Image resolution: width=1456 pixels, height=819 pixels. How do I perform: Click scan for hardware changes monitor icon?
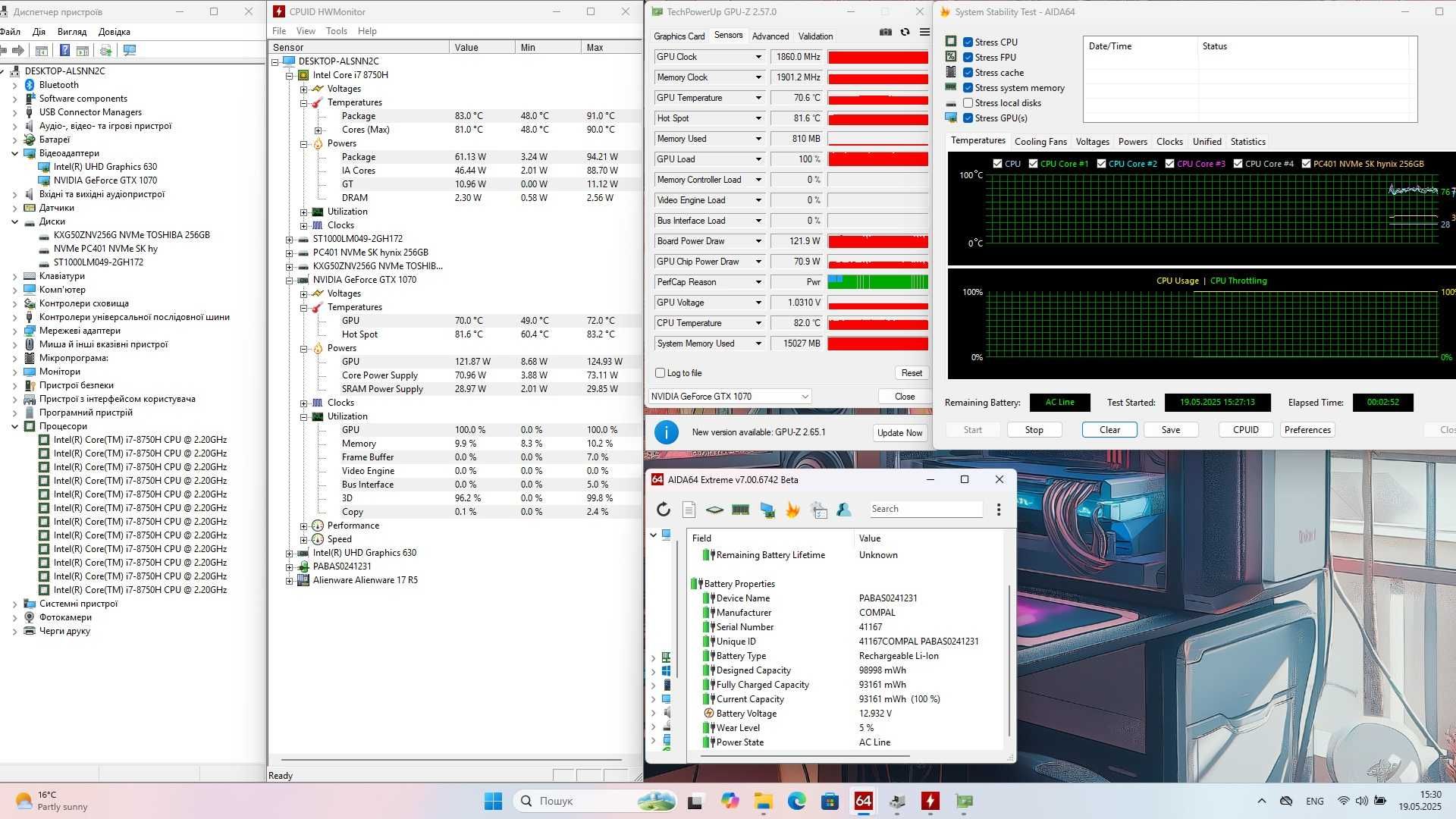tap(130, 50)
